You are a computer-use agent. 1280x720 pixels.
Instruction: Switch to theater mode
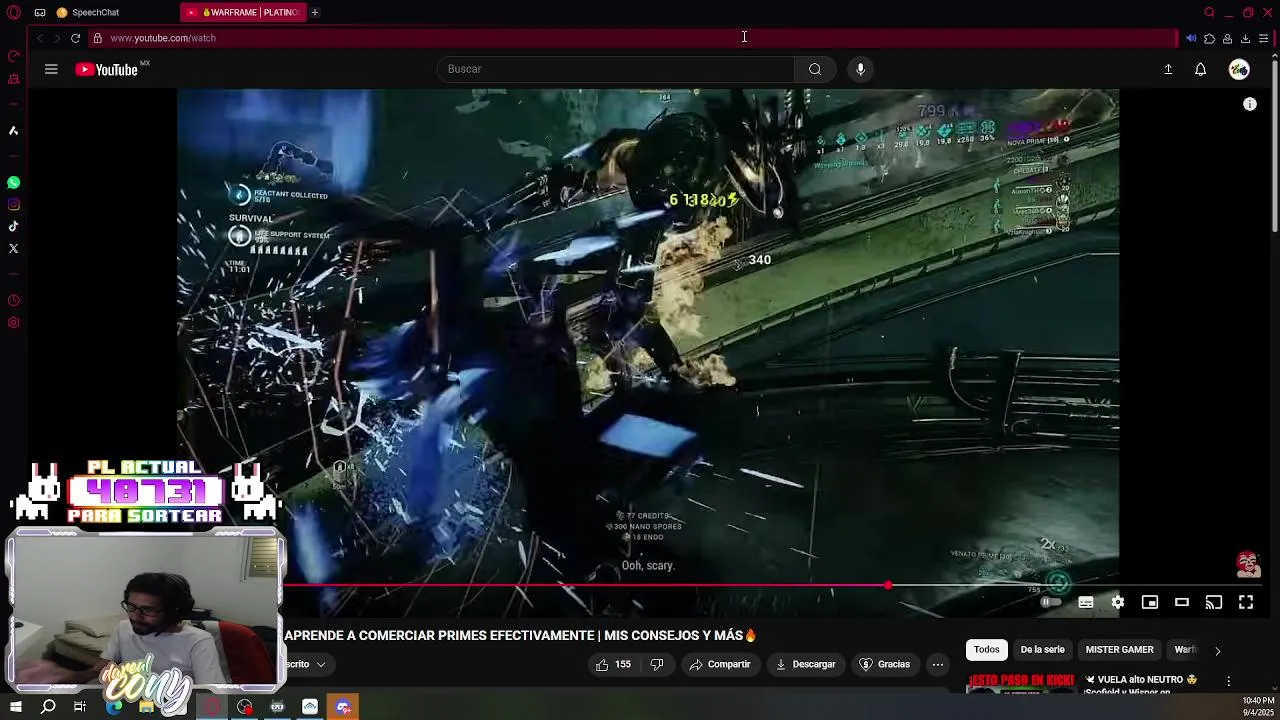[1181, 602]
